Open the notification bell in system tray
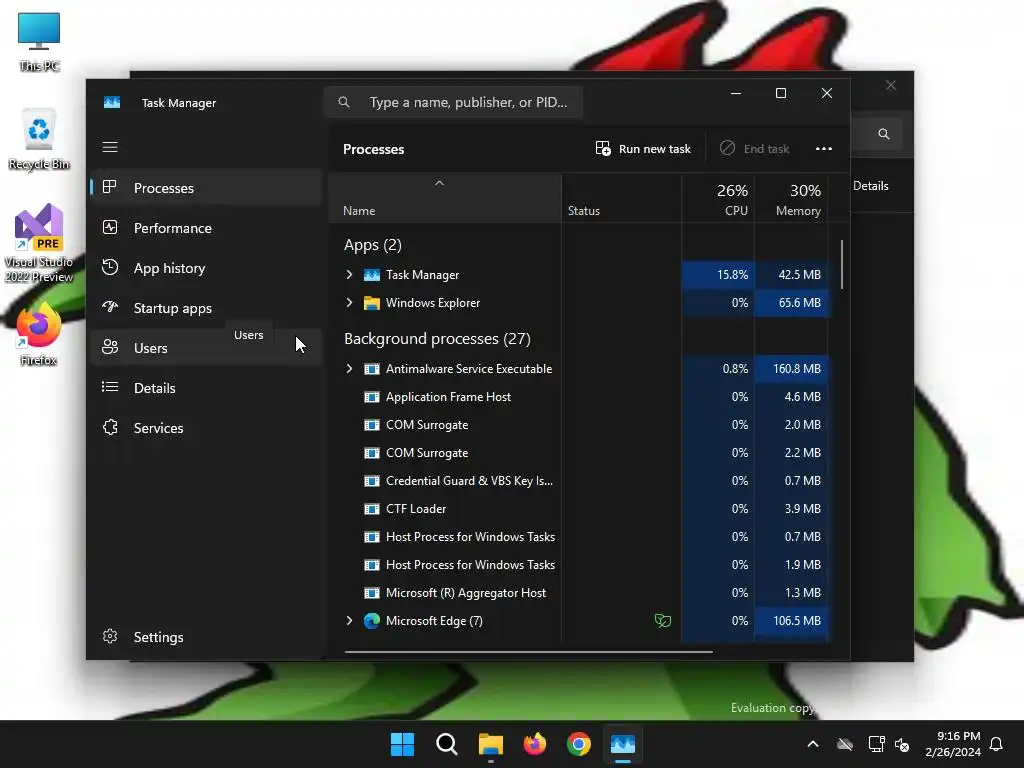 (996, 744)
